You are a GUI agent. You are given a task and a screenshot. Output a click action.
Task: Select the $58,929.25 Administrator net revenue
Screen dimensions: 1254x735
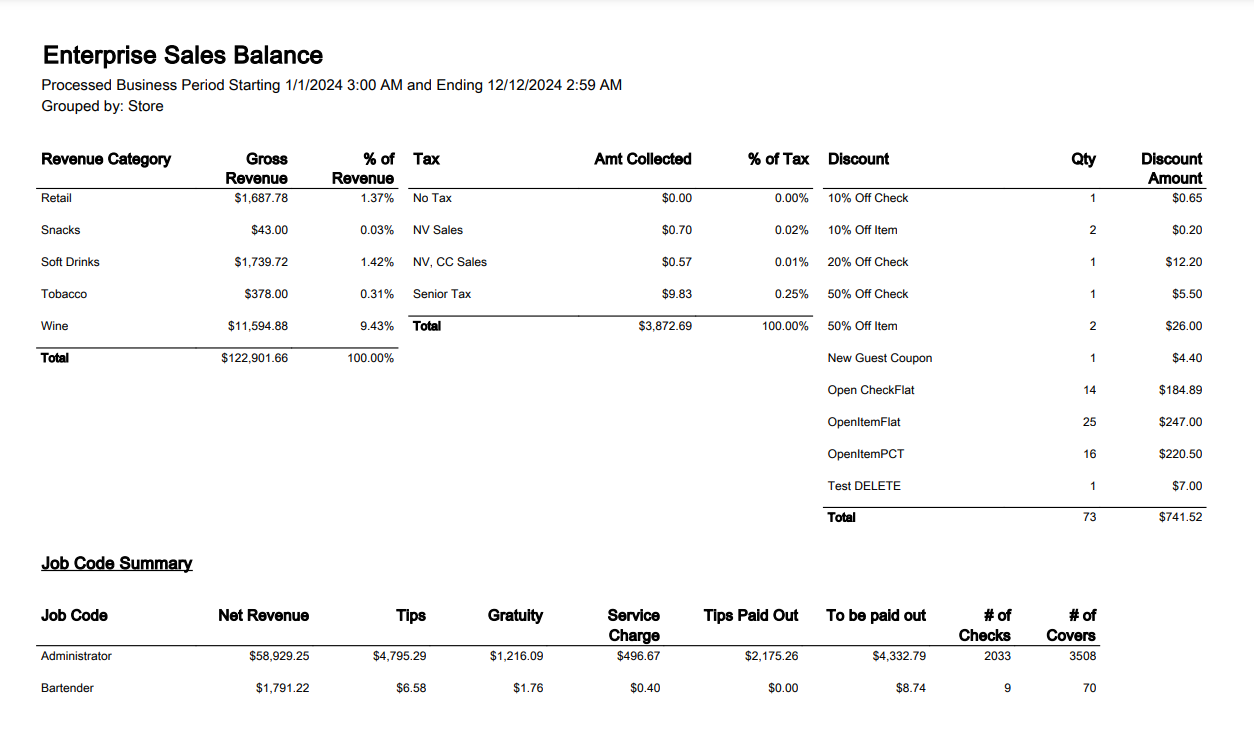[279, 656]
